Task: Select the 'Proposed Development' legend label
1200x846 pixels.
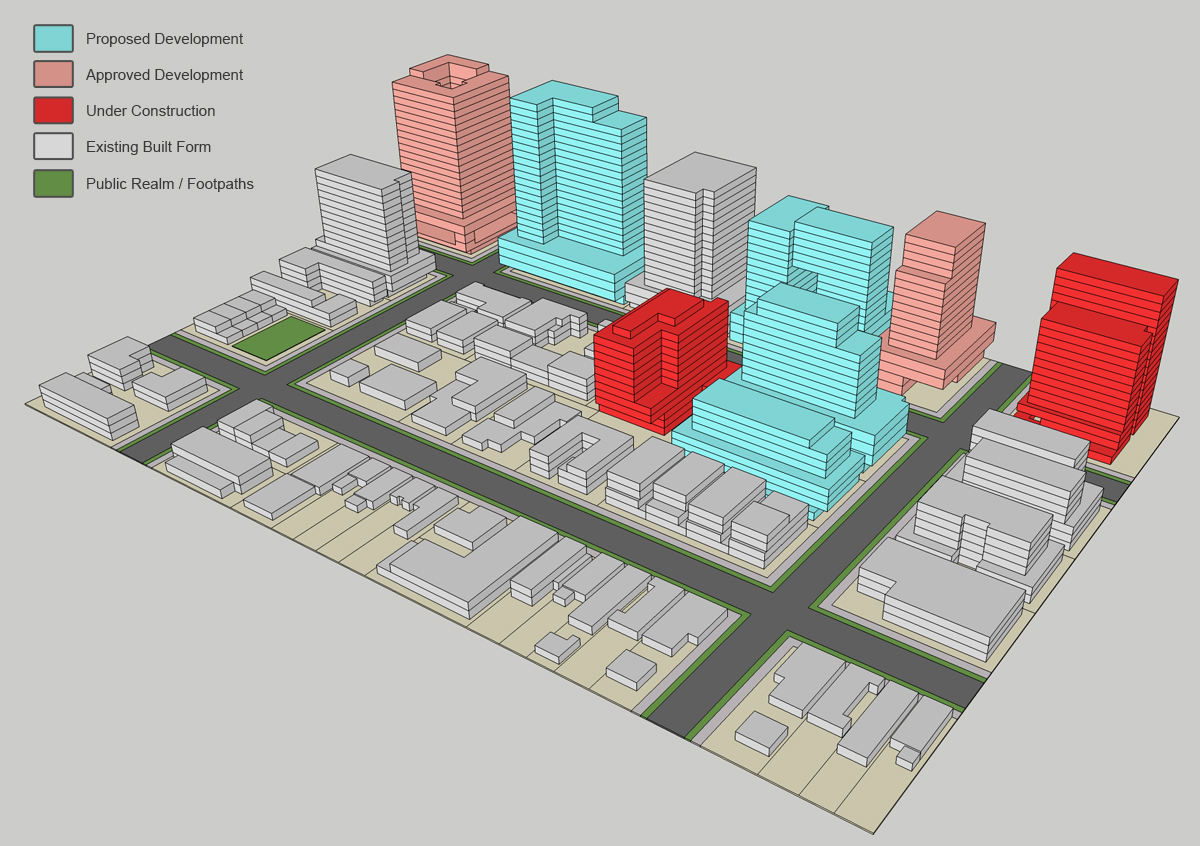Action: point(164,39)
